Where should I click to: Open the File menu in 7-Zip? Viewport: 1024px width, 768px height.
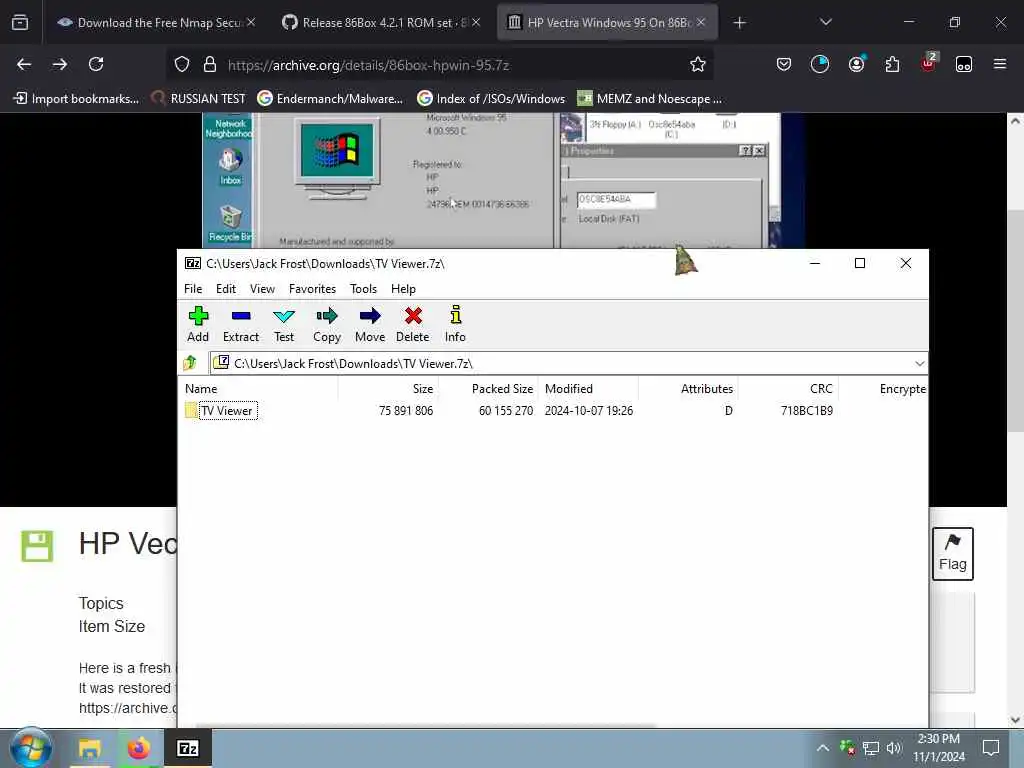coord(193,289)
